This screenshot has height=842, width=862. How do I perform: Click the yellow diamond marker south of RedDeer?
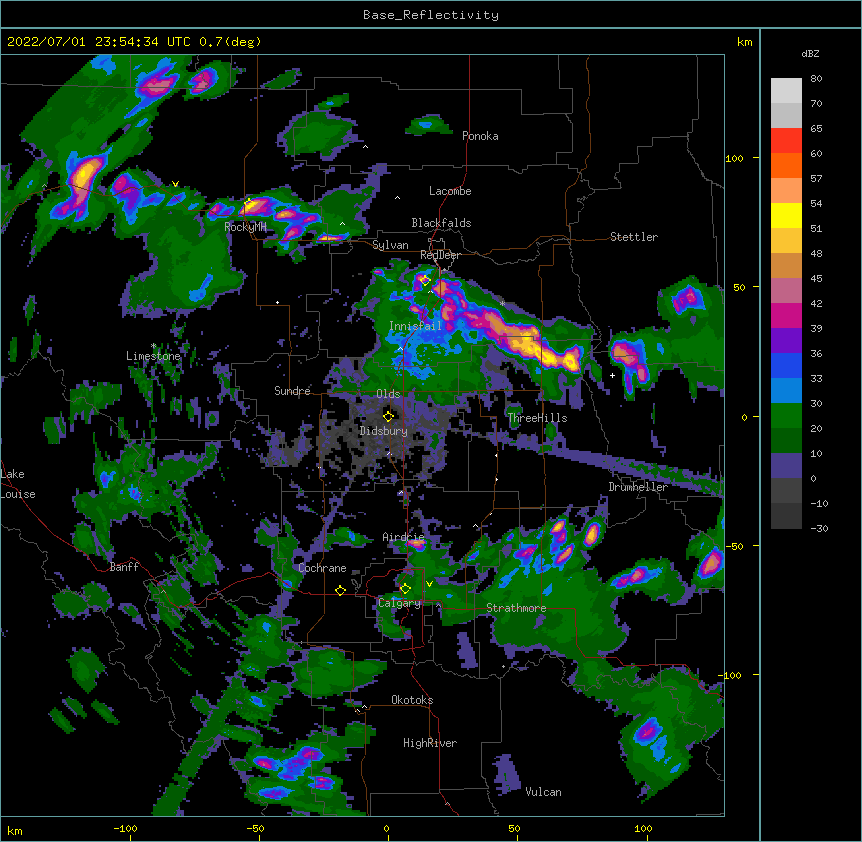pyautogui.click(x=425, y=280)
